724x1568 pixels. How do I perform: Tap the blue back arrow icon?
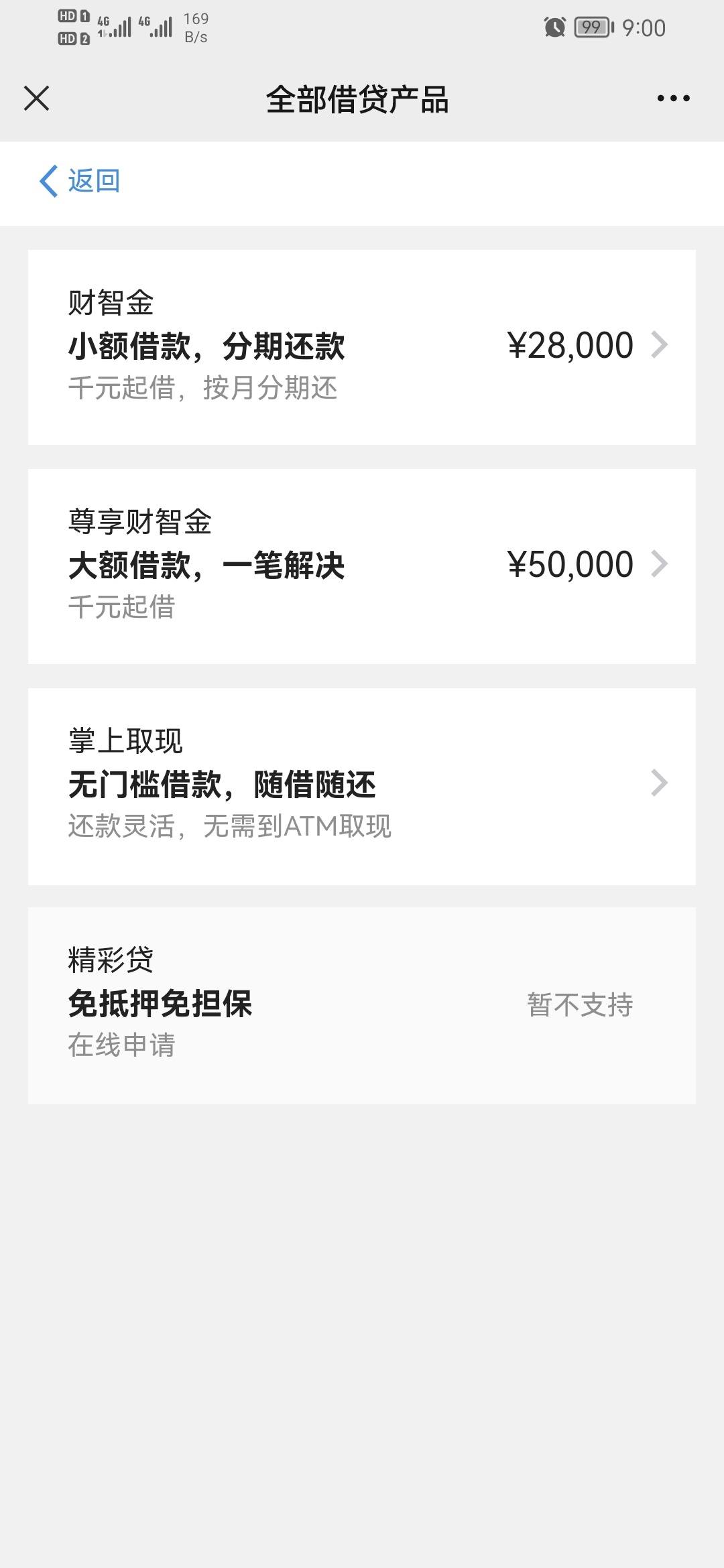pos(48,181)
